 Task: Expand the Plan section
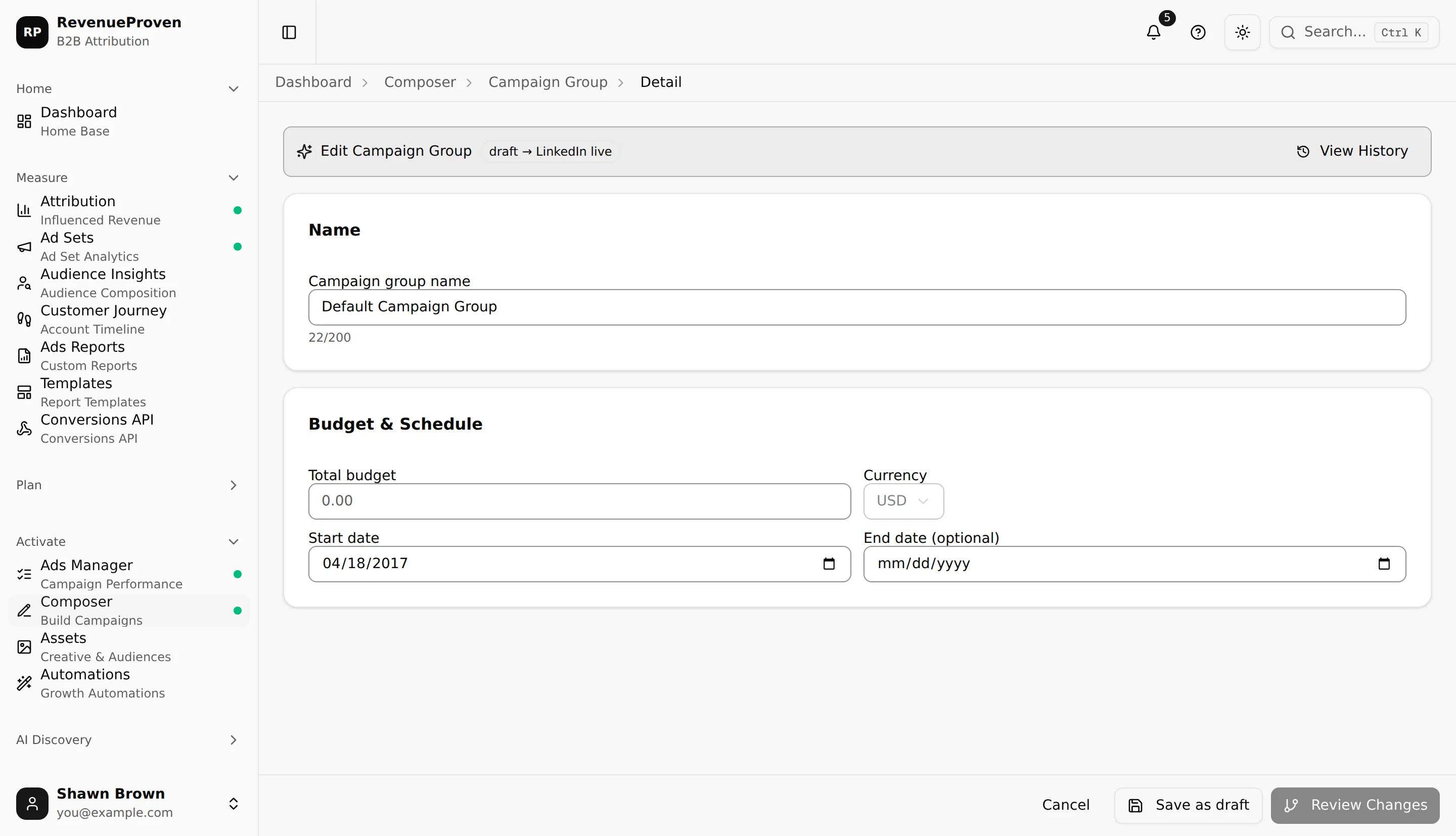tap(233, 485)
